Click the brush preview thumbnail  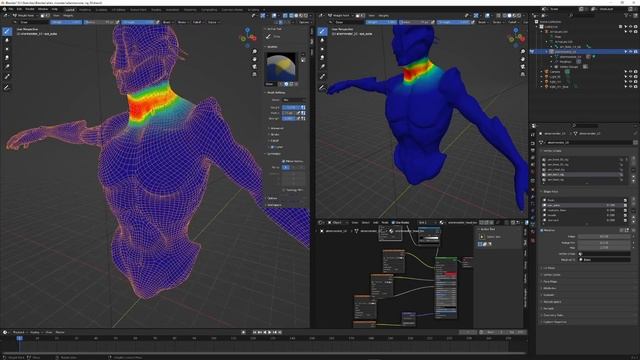(x=281, y=67)
